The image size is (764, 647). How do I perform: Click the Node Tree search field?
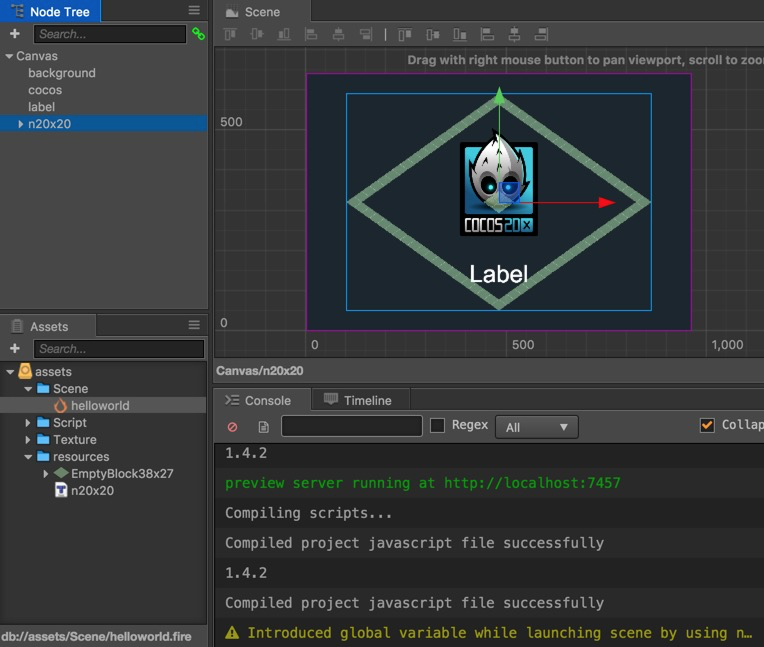click(x=109, y=34)
